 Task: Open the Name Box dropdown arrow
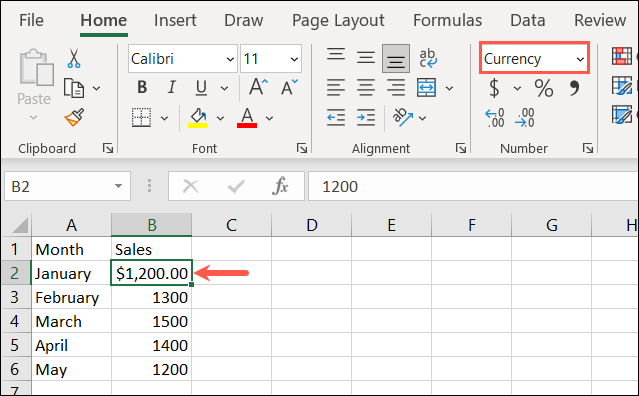point(118,186)
